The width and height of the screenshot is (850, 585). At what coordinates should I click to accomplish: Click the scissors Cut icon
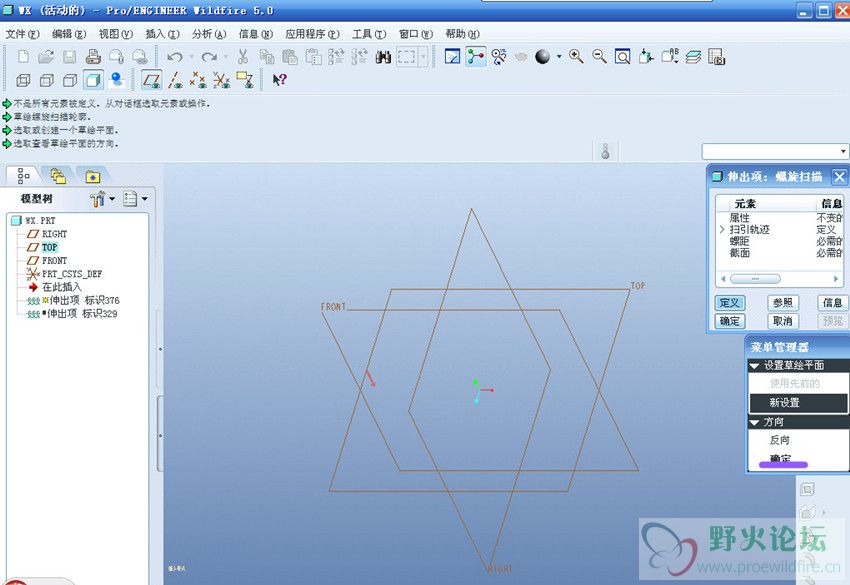[243, 56]
